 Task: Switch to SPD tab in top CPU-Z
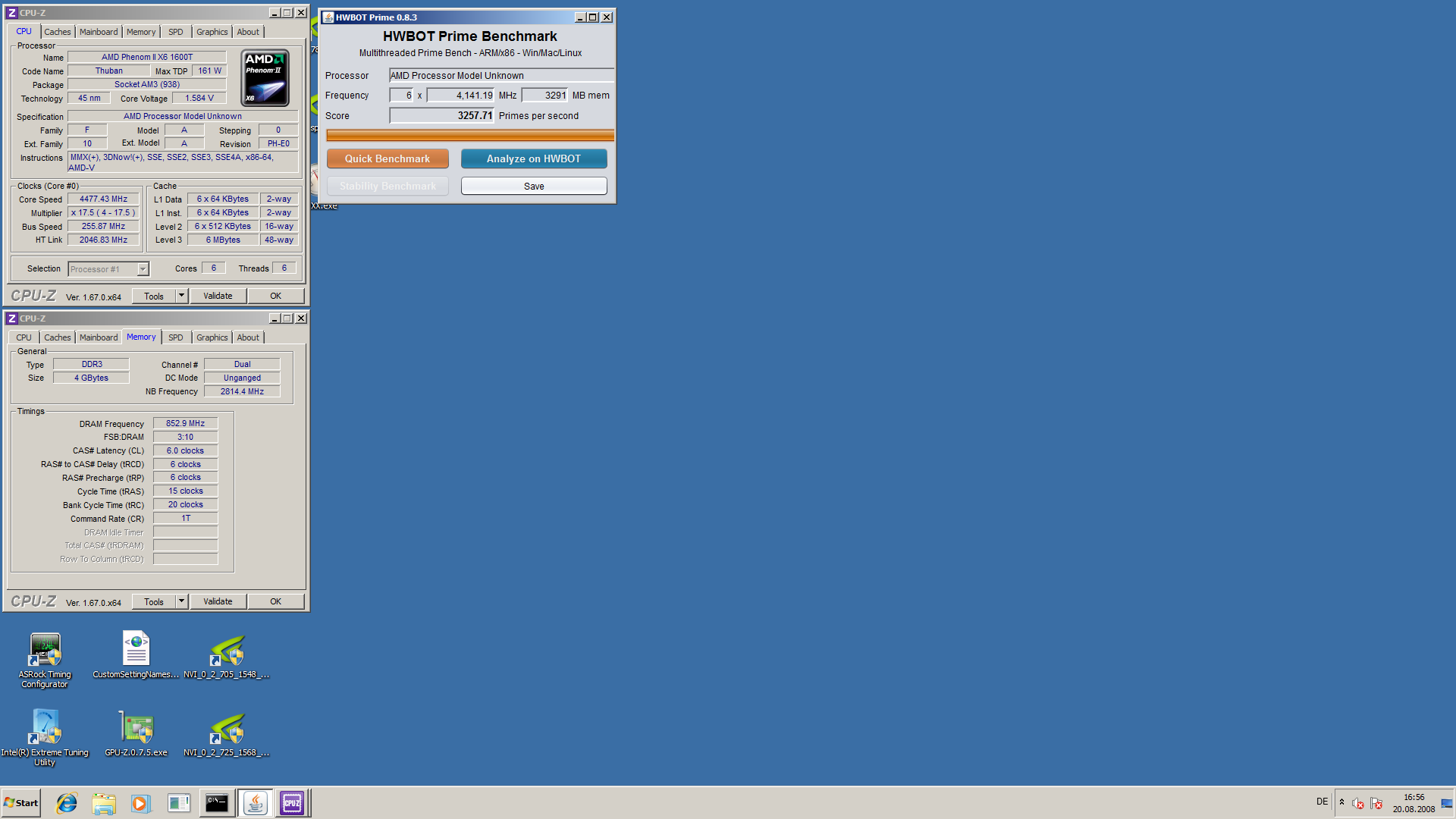pos(176,32)
